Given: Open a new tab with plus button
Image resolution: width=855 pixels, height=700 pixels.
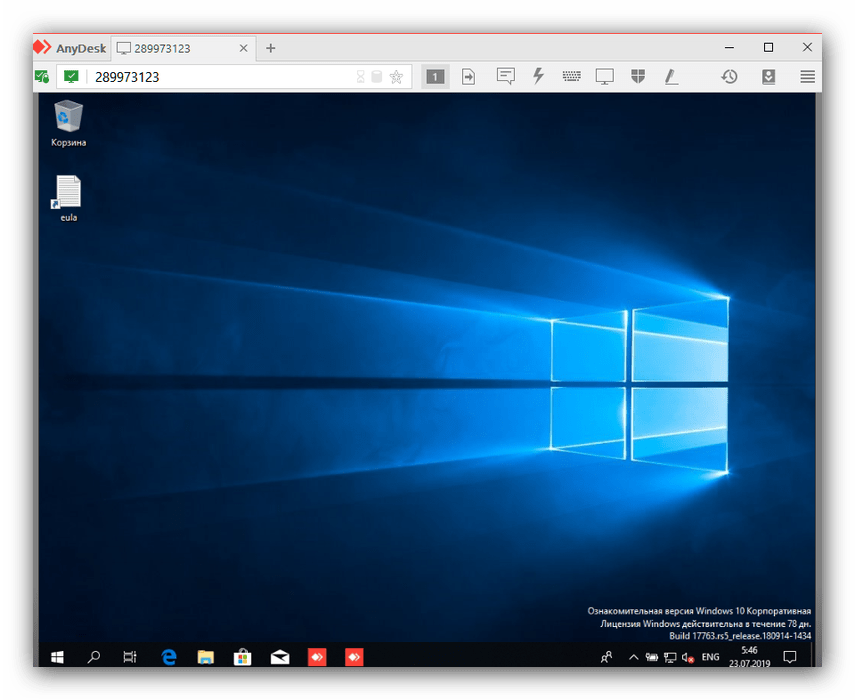Looking at the screenshot, I should pyautogui.click(x=270, y=48).
